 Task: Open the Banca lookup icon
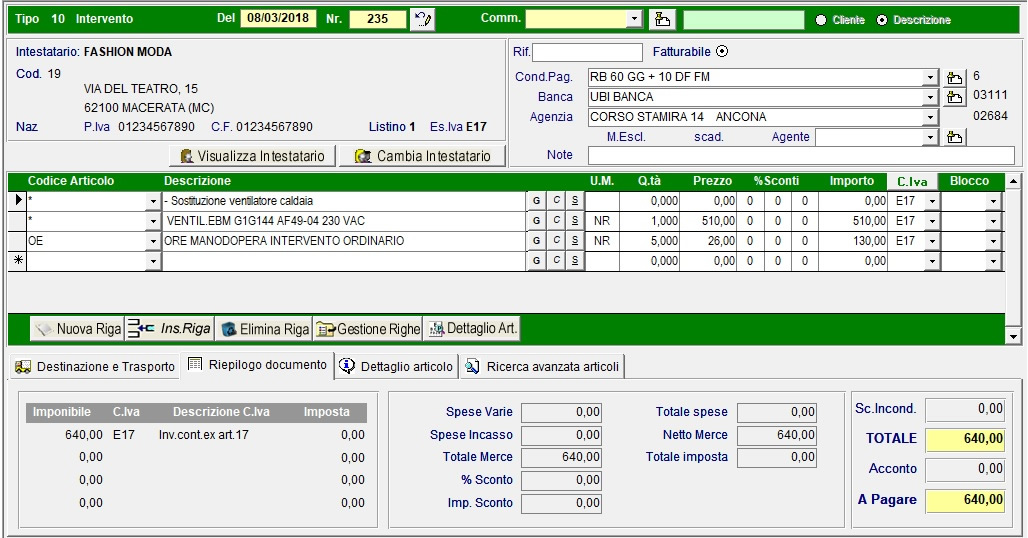pos(954,98)
